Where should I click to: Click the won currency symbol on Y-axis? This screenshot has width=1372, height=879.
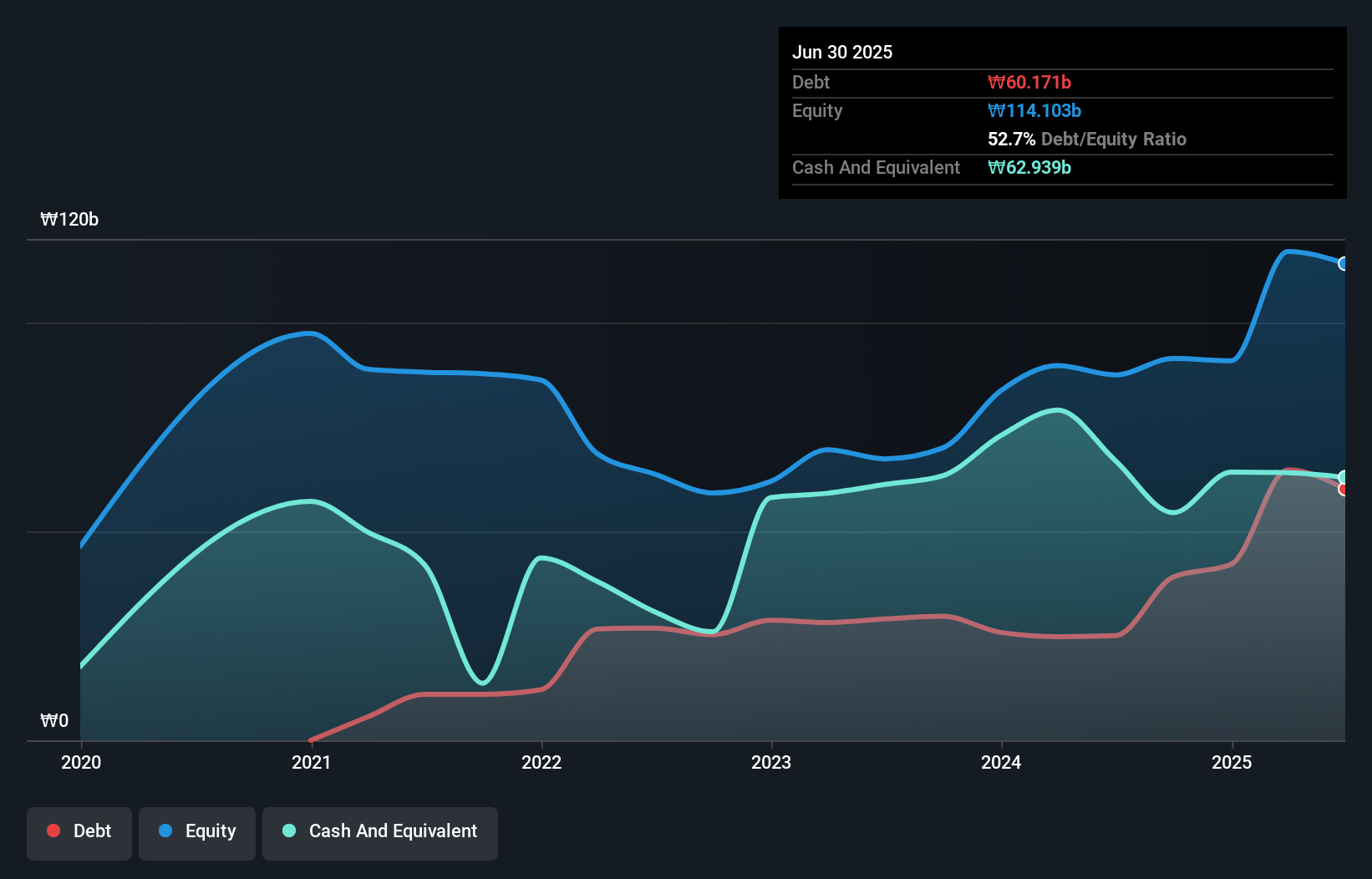48,720
